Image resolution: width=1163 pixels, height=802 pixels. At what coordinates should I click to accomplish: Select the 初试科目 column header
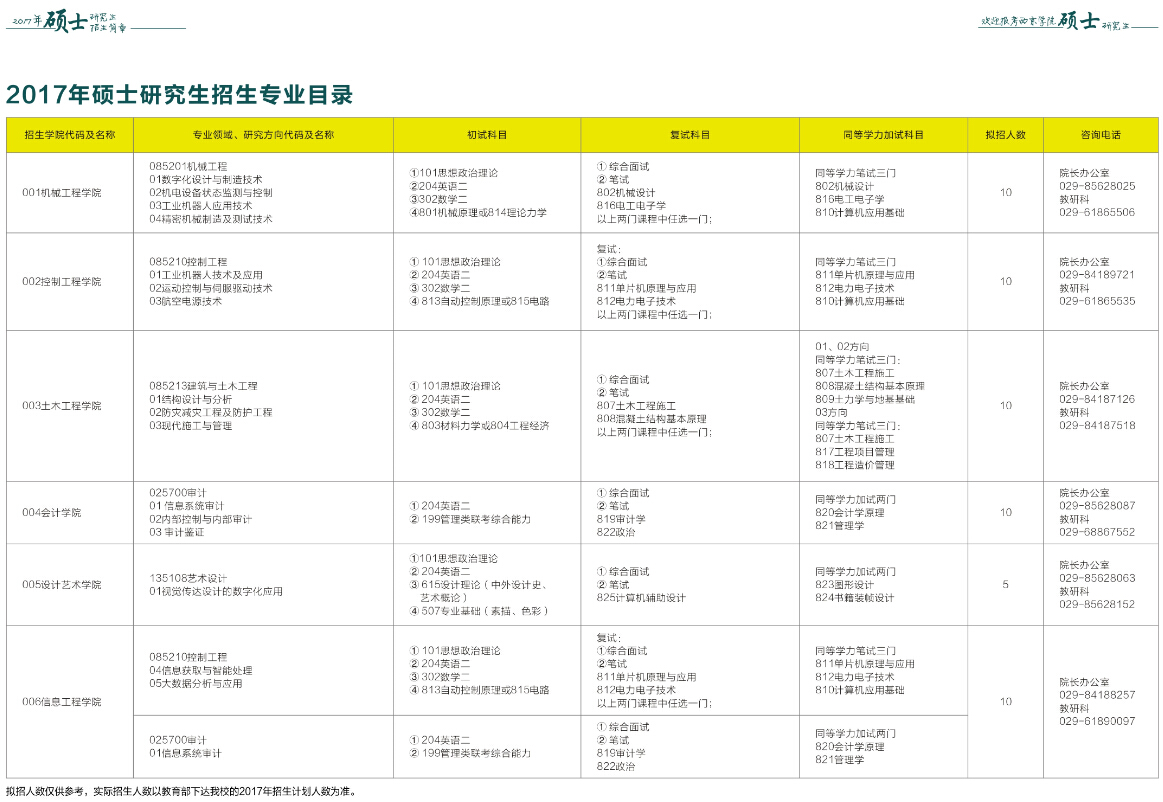point(487,135)
